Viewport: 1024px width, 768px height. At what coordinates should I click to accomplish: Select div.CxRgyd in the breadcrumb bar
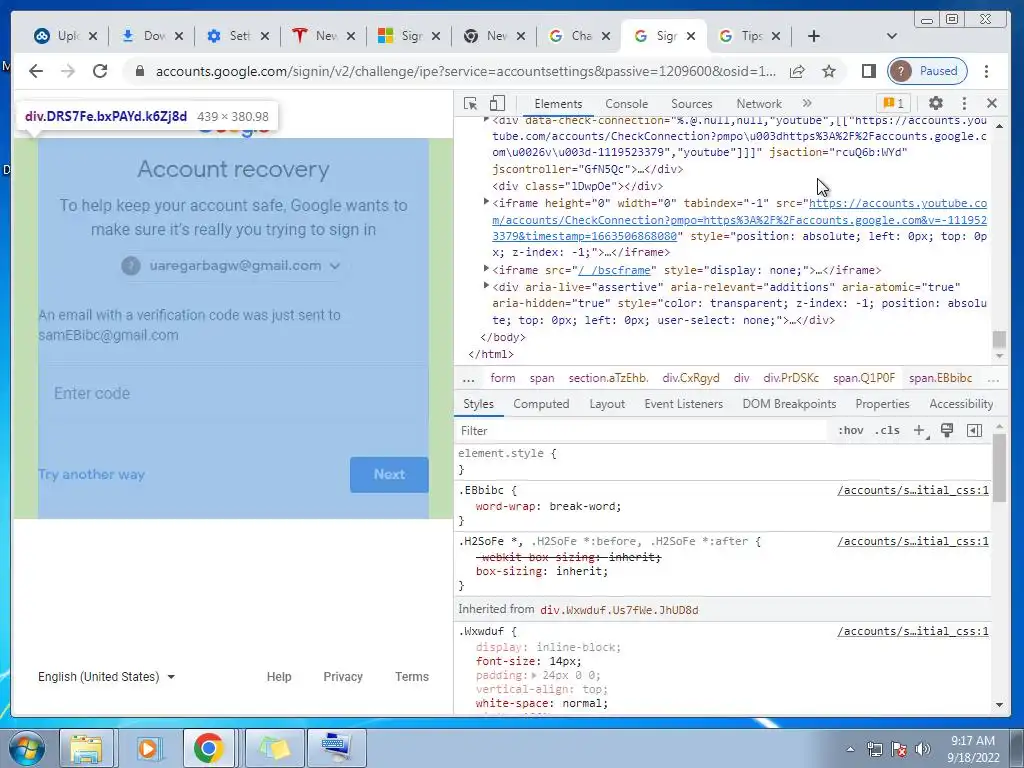click(690, 378)
